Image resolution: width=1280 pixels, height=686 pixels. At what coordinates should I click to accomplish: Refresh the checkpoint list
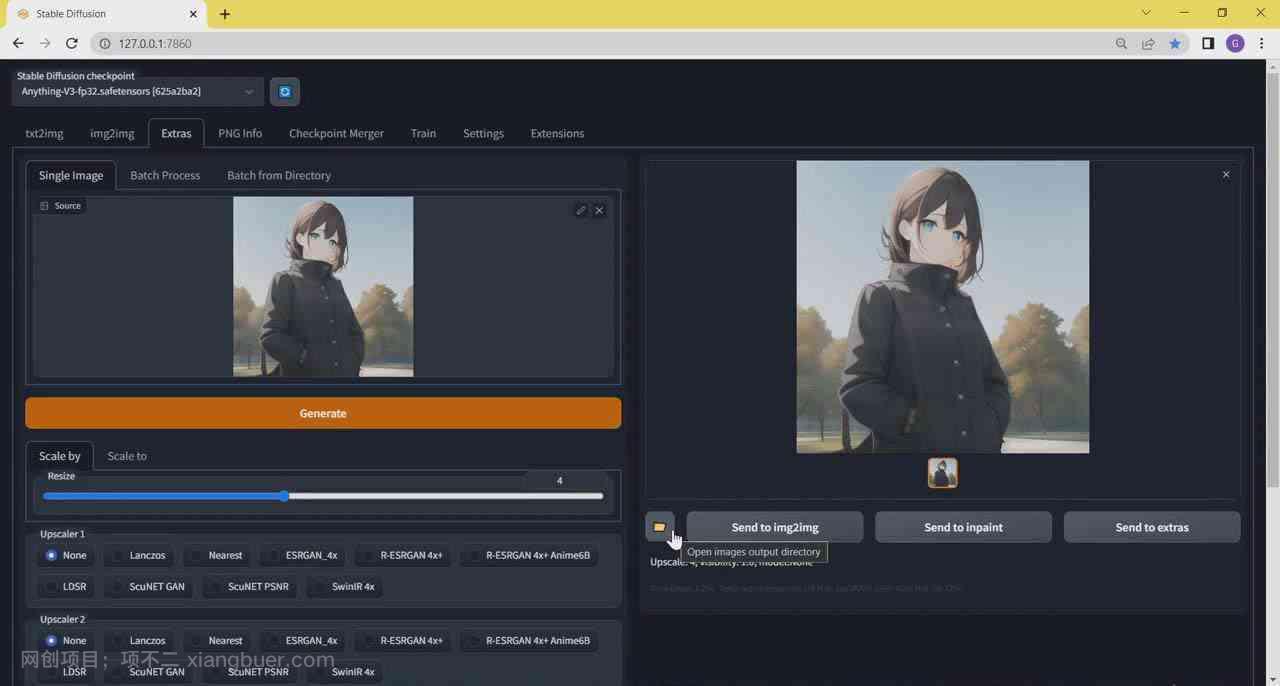[x=285, y=92]
